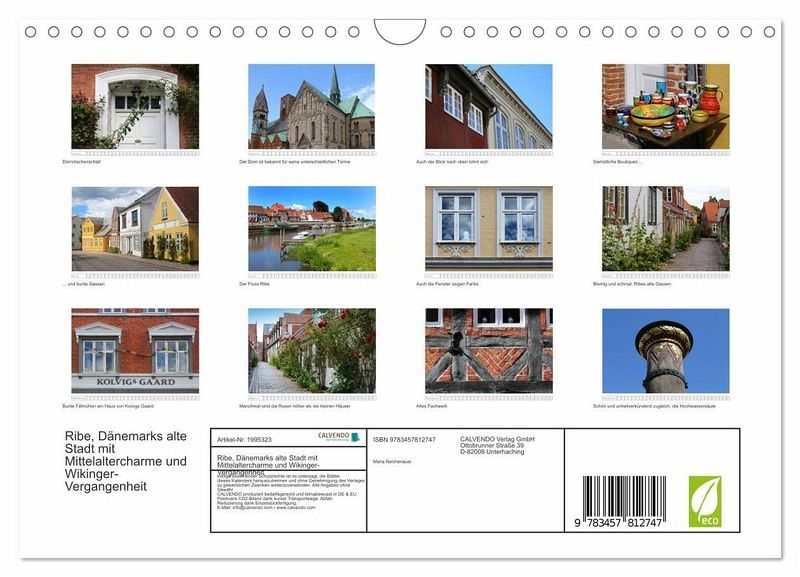Click the red building facade looking-up photo
The height and width of the screenshot is (577, 800).
tap(488, 107)
